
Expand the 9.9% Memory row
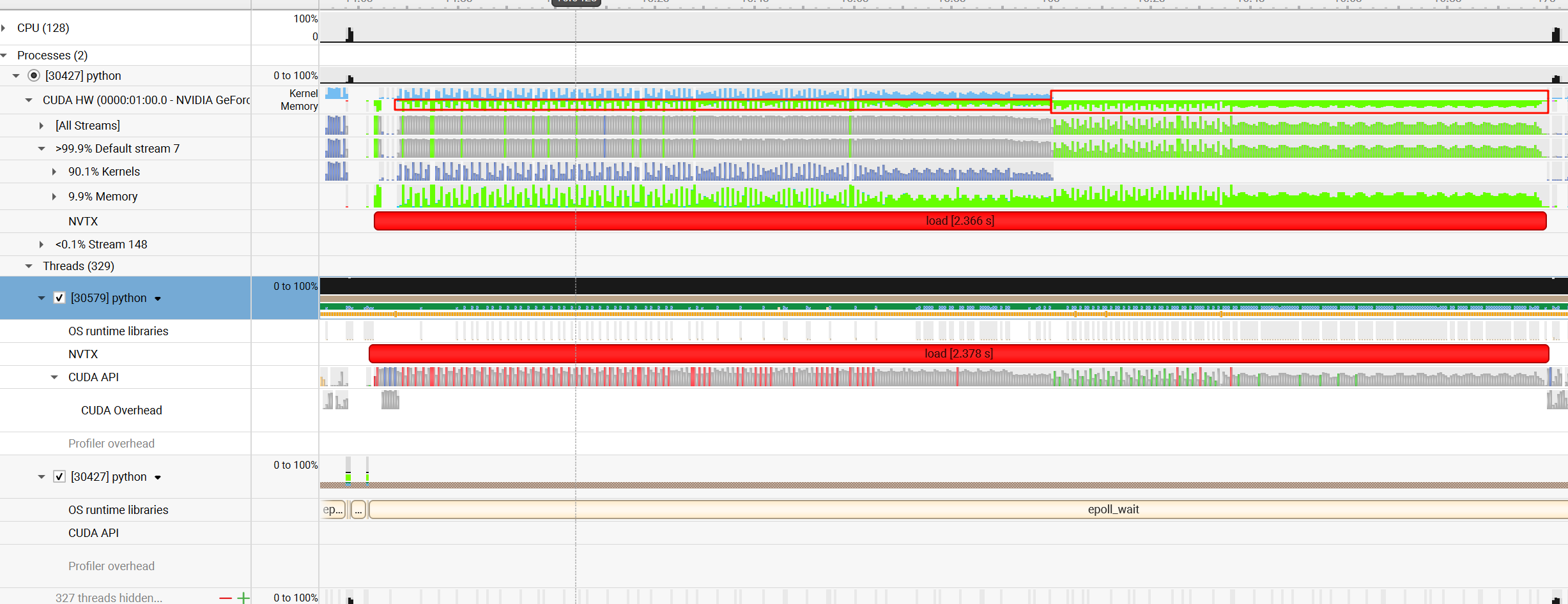(54, 197)
